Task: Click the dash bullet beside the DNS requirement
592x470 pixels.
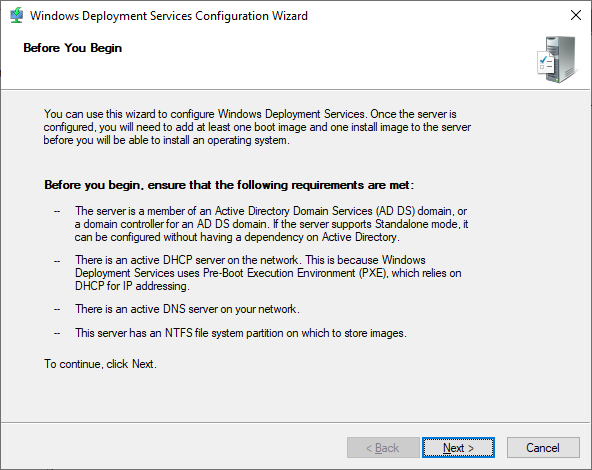Action: 57,310
